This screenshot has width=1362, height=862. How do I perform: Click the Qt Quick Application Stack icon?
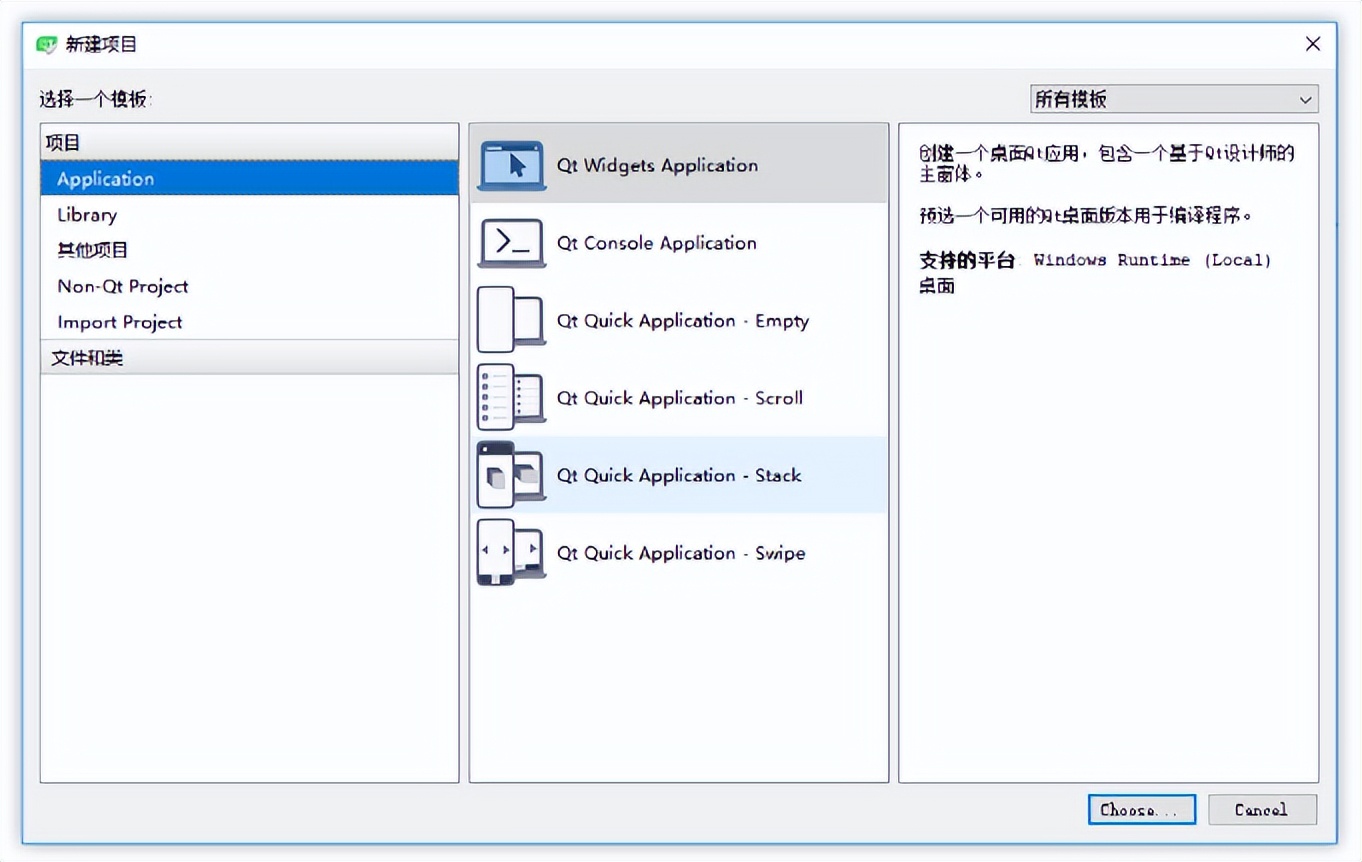click(511, 475)
